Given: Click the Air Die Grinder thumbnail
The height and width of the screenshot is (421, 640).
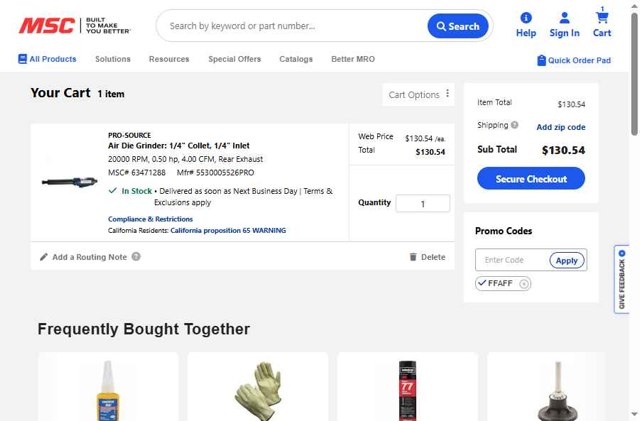Looking at the screenshot, I should [x=68, y=181].
